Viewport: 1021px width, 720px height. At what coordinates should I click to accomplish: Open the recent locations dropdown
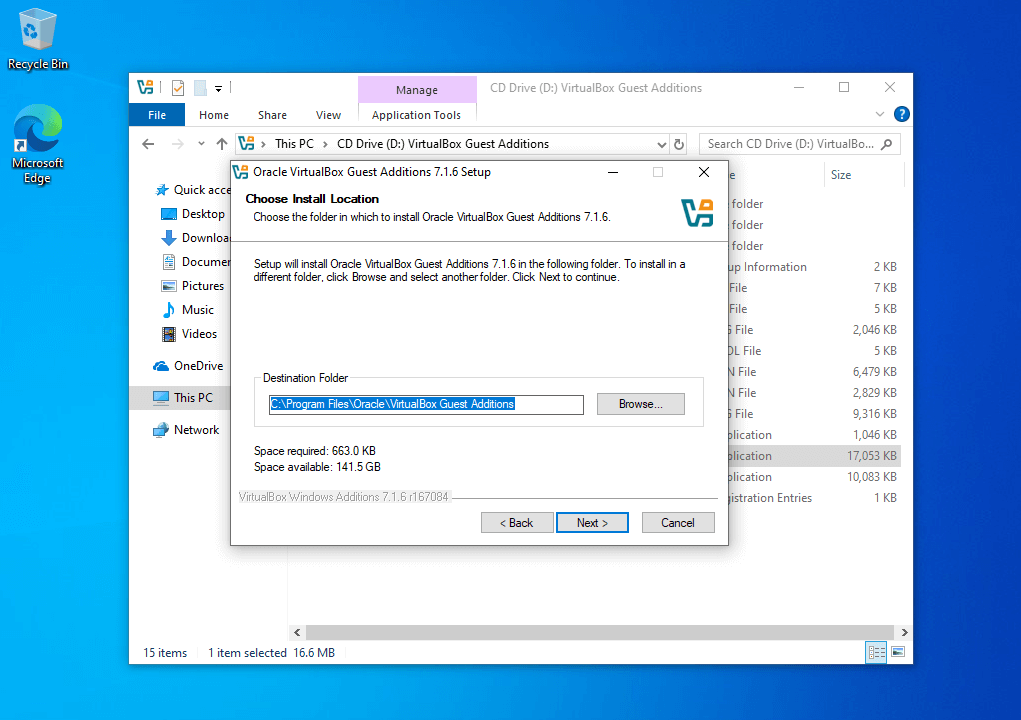point(201,144)
